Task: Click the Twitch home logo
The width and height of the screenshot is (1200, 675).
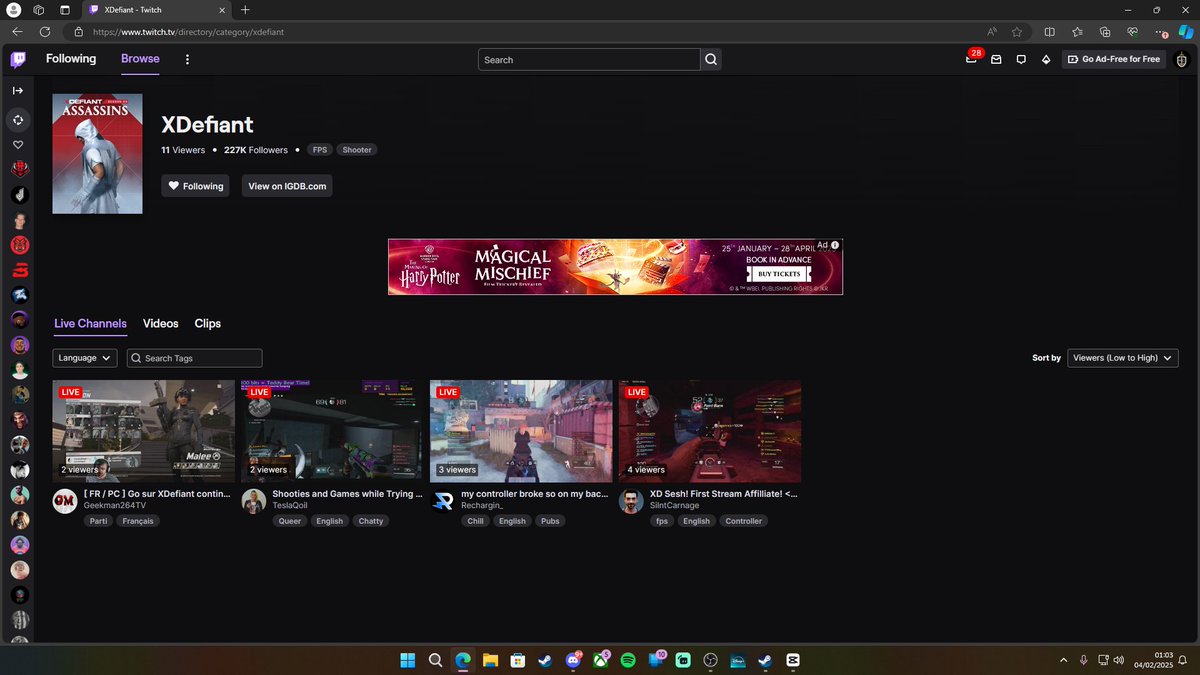Action: [18, 60]
